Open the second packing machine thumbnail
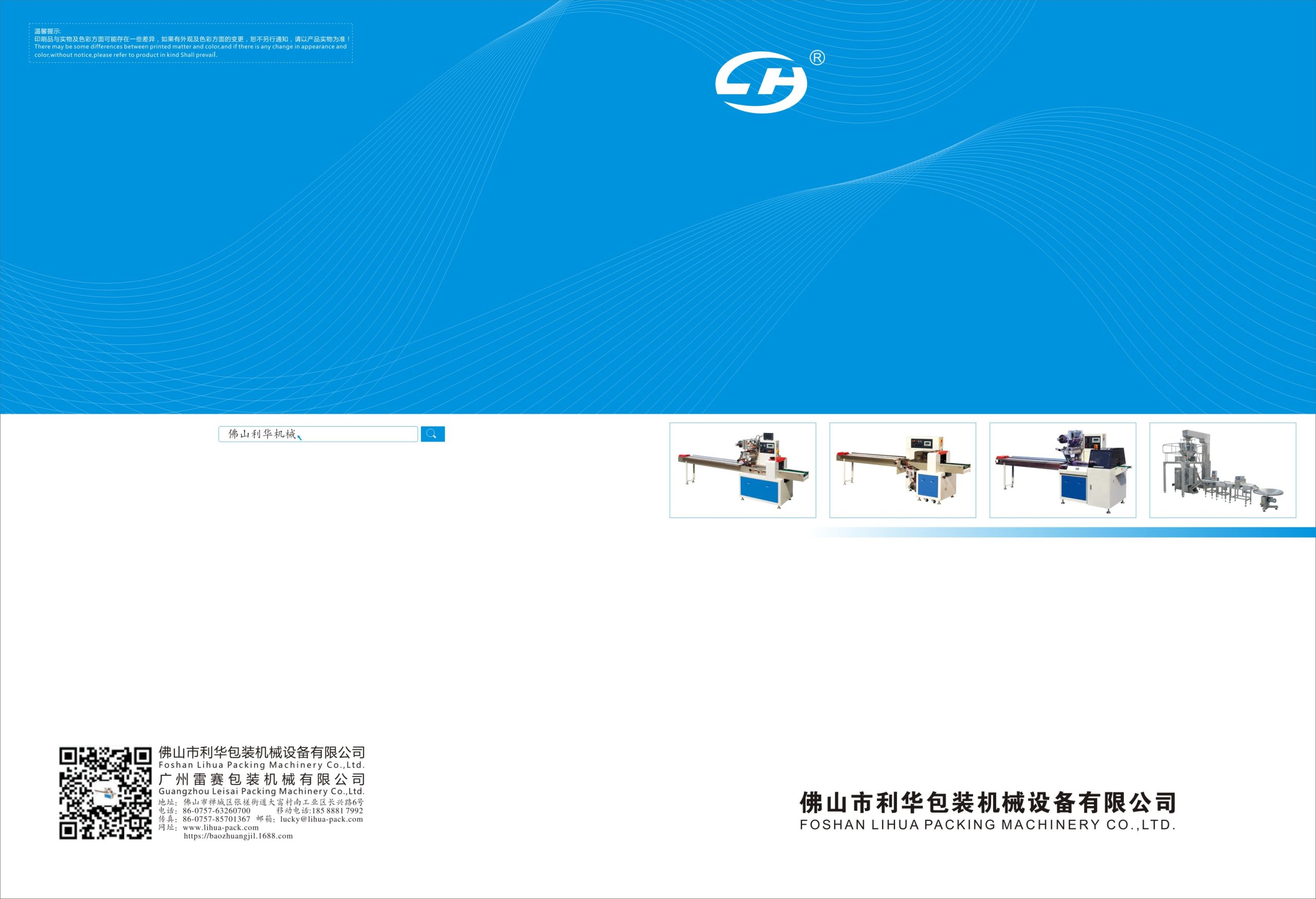Screen dimensions: 1316x899 [903, 470]
